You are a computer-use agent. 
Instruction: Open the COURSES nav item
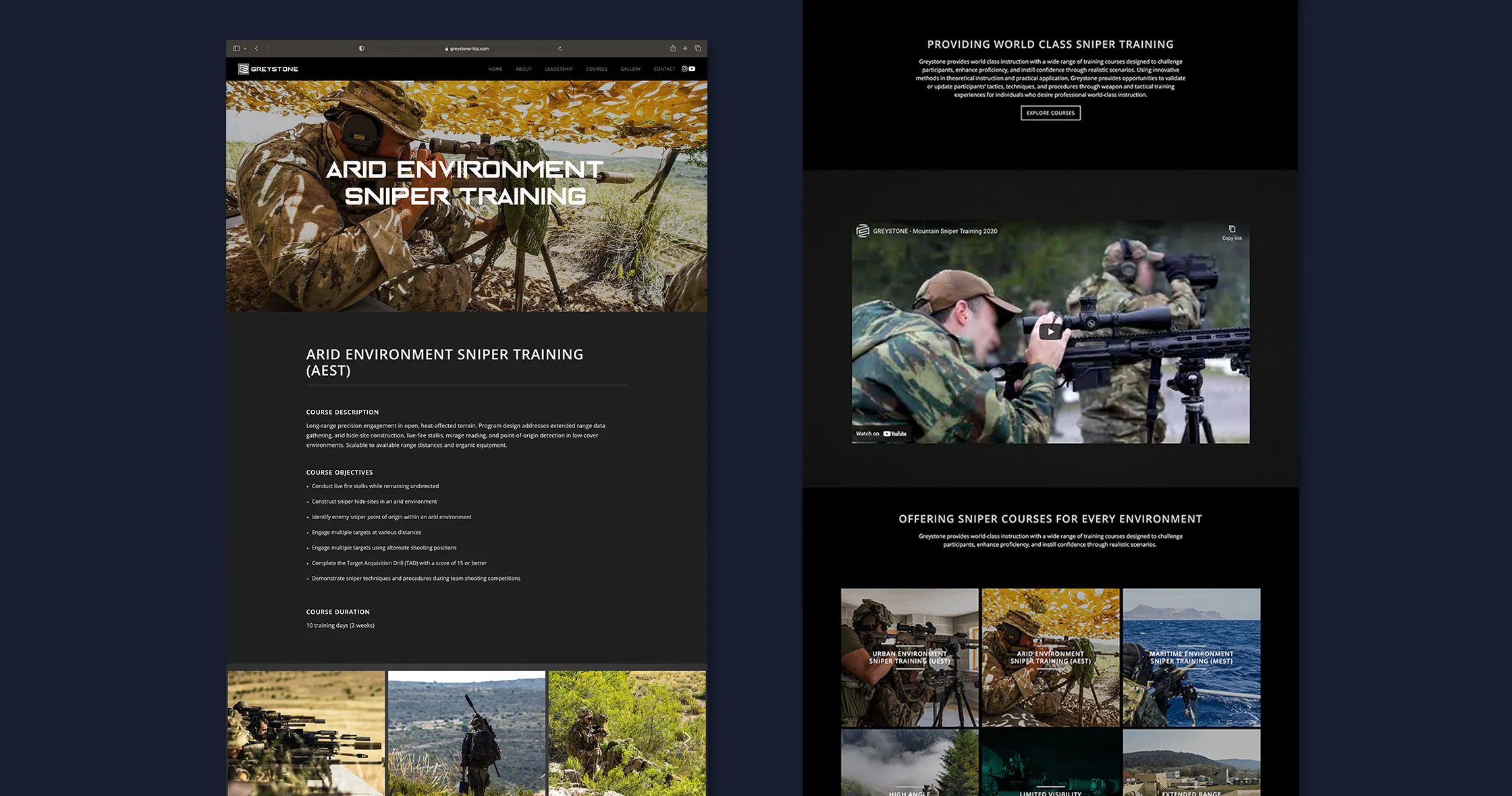(x=597, y=69)
